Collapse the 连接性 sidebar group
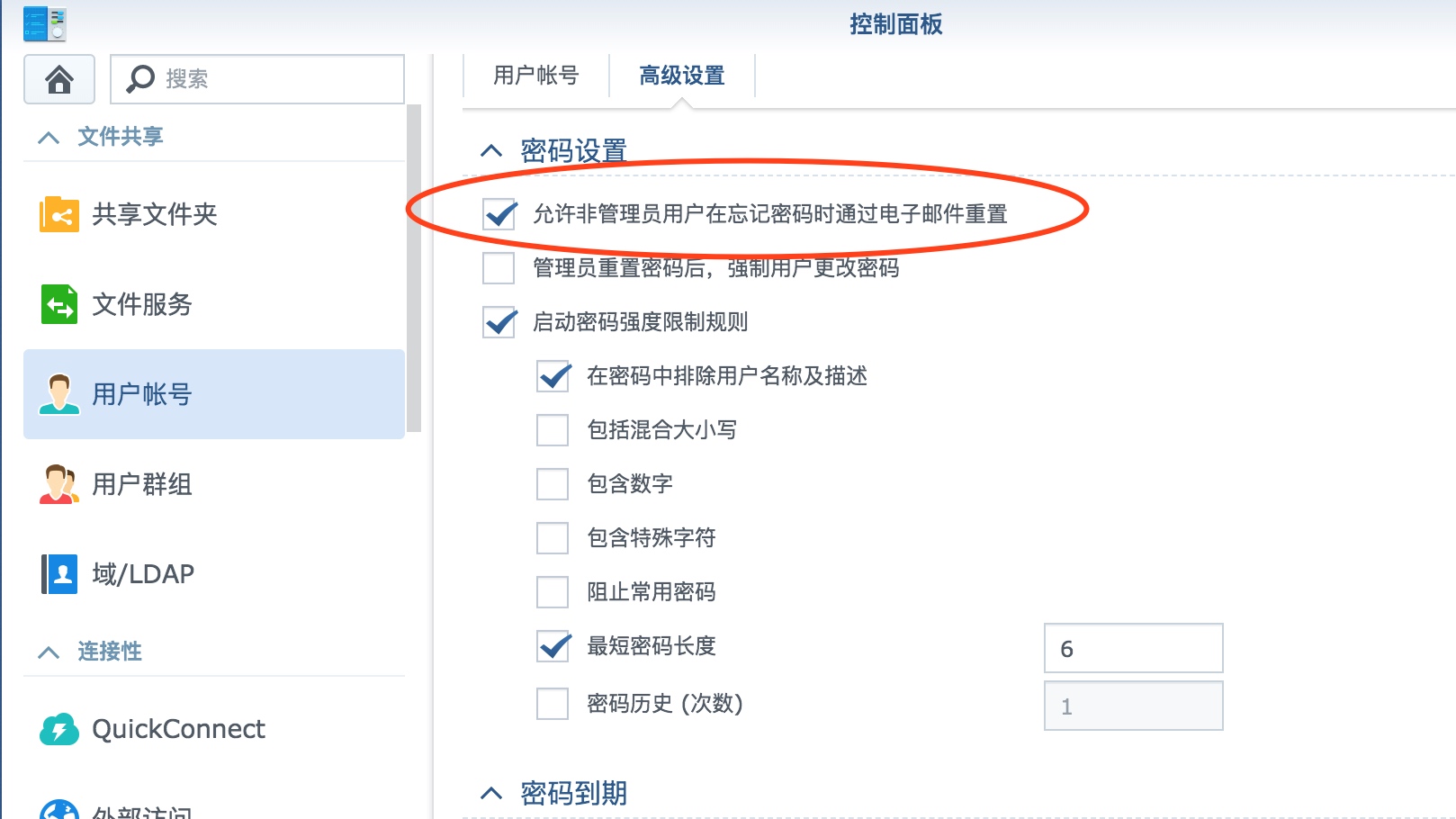1456x819 pixels. 49,652
